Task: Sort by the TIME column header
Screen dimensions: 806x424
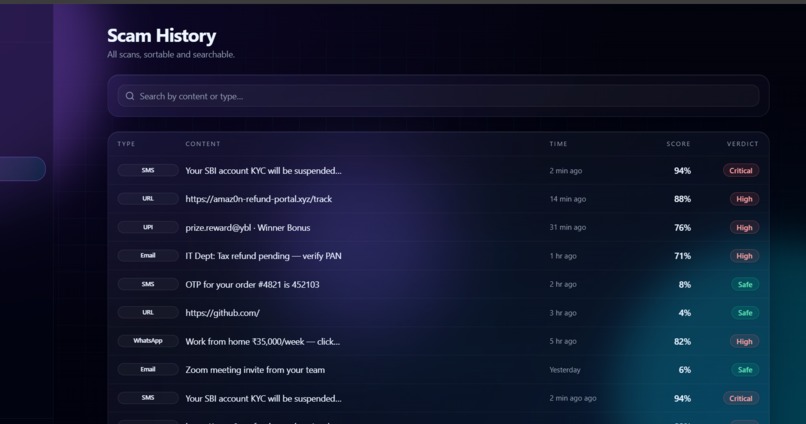Action: coord(558,144)
